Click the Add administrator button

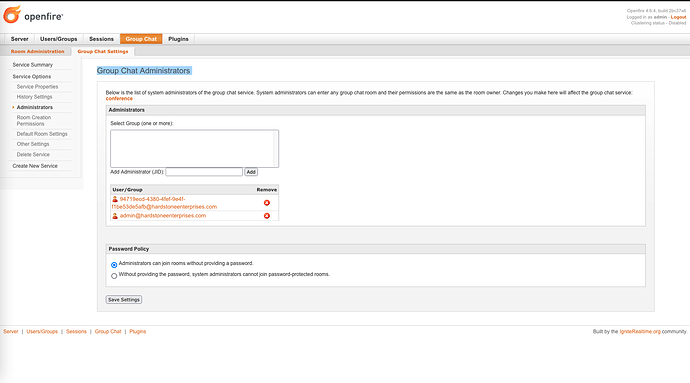pos(251,172)
